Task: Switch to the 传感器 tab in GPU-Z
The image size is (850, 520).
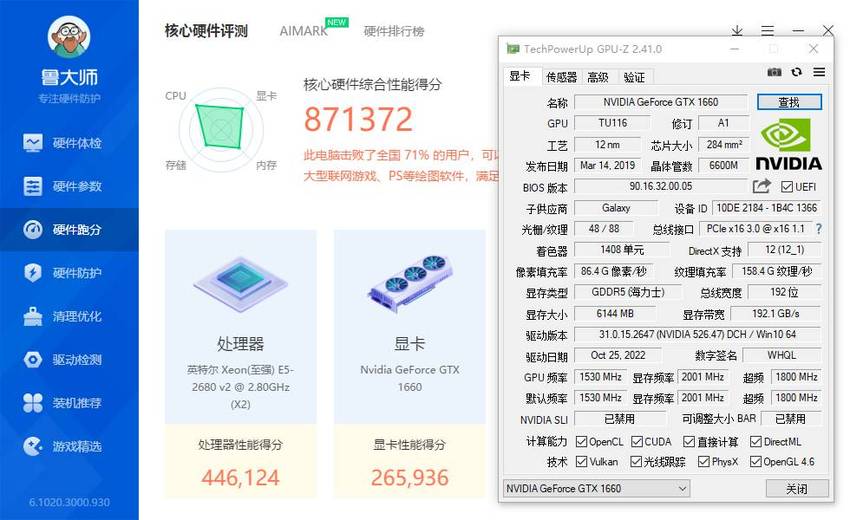Action: click(x=561, y=78)
